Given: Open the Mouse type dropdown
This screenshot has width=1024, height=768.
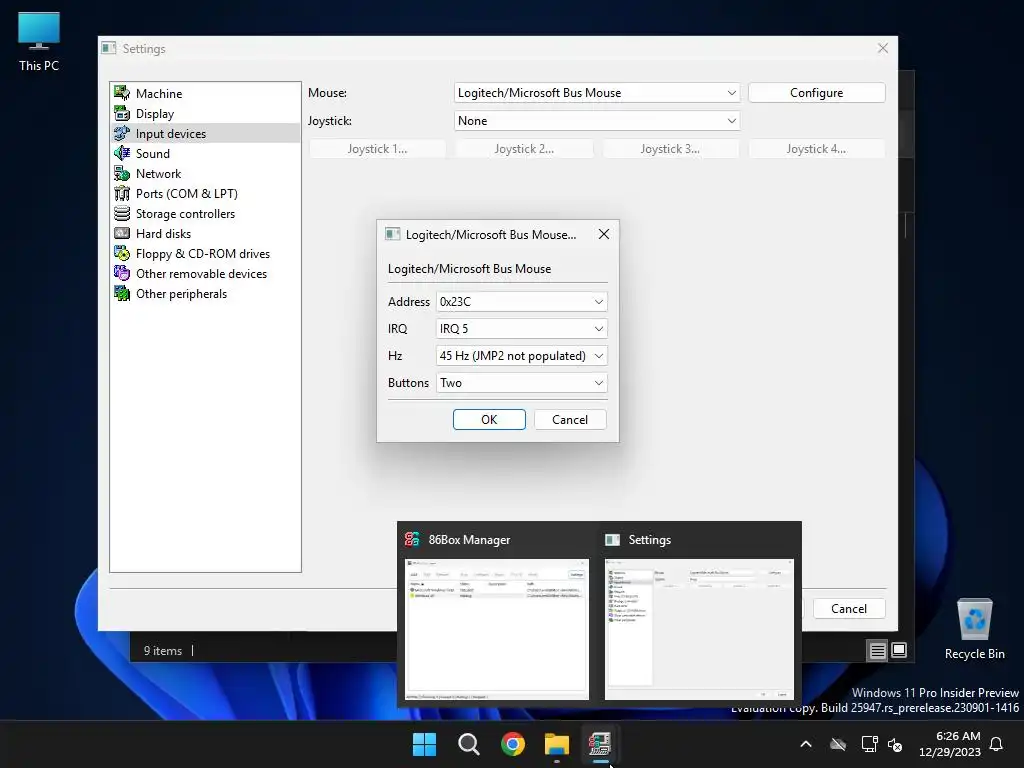Looking at the screenshot, I should [x=597, y=93].
